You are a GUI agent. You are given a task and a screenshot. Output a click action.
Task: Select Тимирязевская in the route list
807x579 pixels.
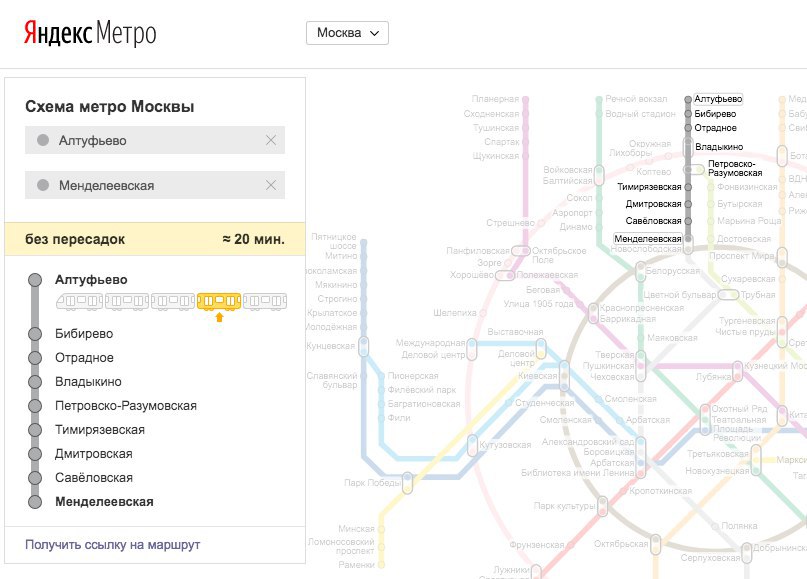coord(100,430)
